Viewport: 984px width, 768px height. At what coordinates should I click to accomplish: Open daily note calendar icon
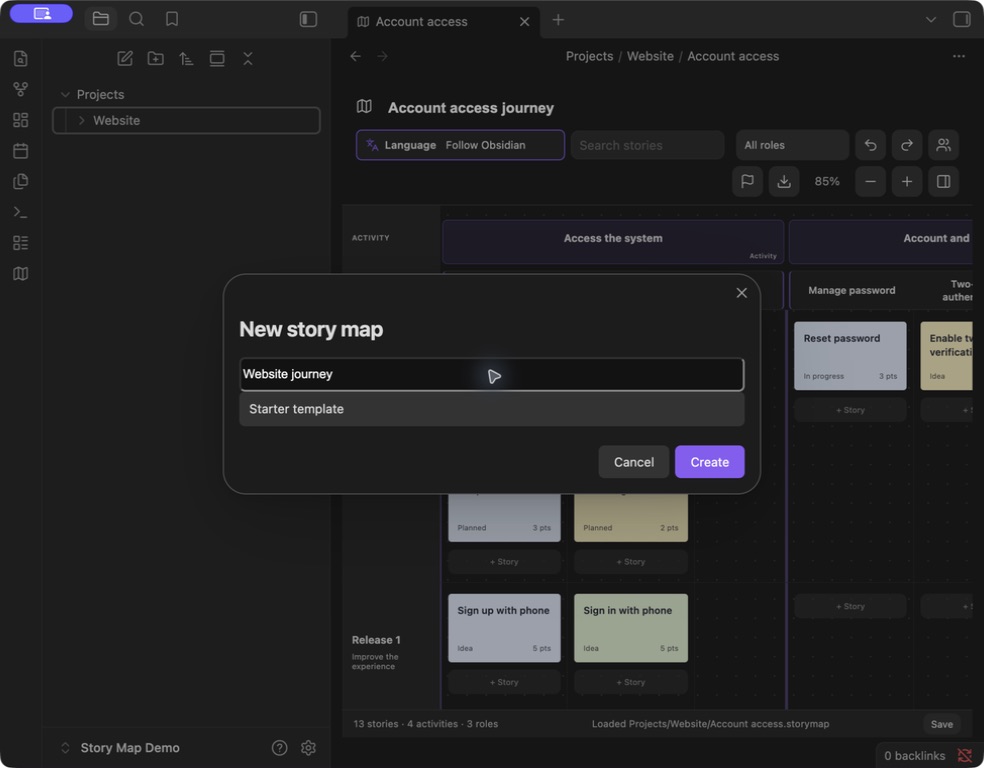coord(21,151)
